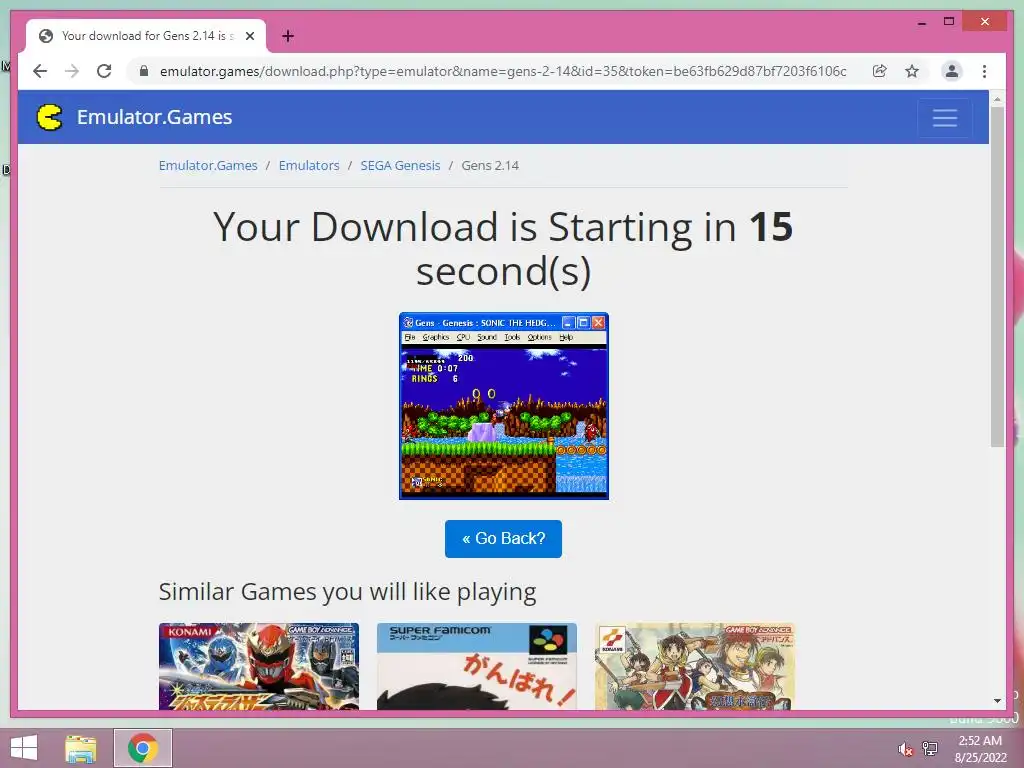Click the Emulator.Games header title
Screen dimensions: 1024x768
point(154,117)
